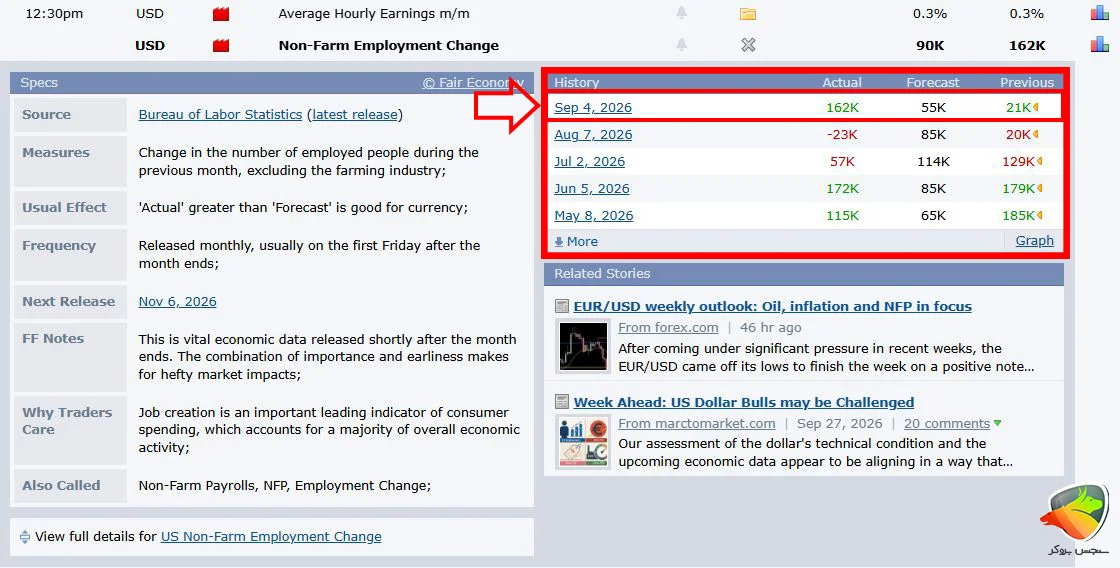Click the Why Traders Care label
The image size is (1120, 568).
coord(67,421)
